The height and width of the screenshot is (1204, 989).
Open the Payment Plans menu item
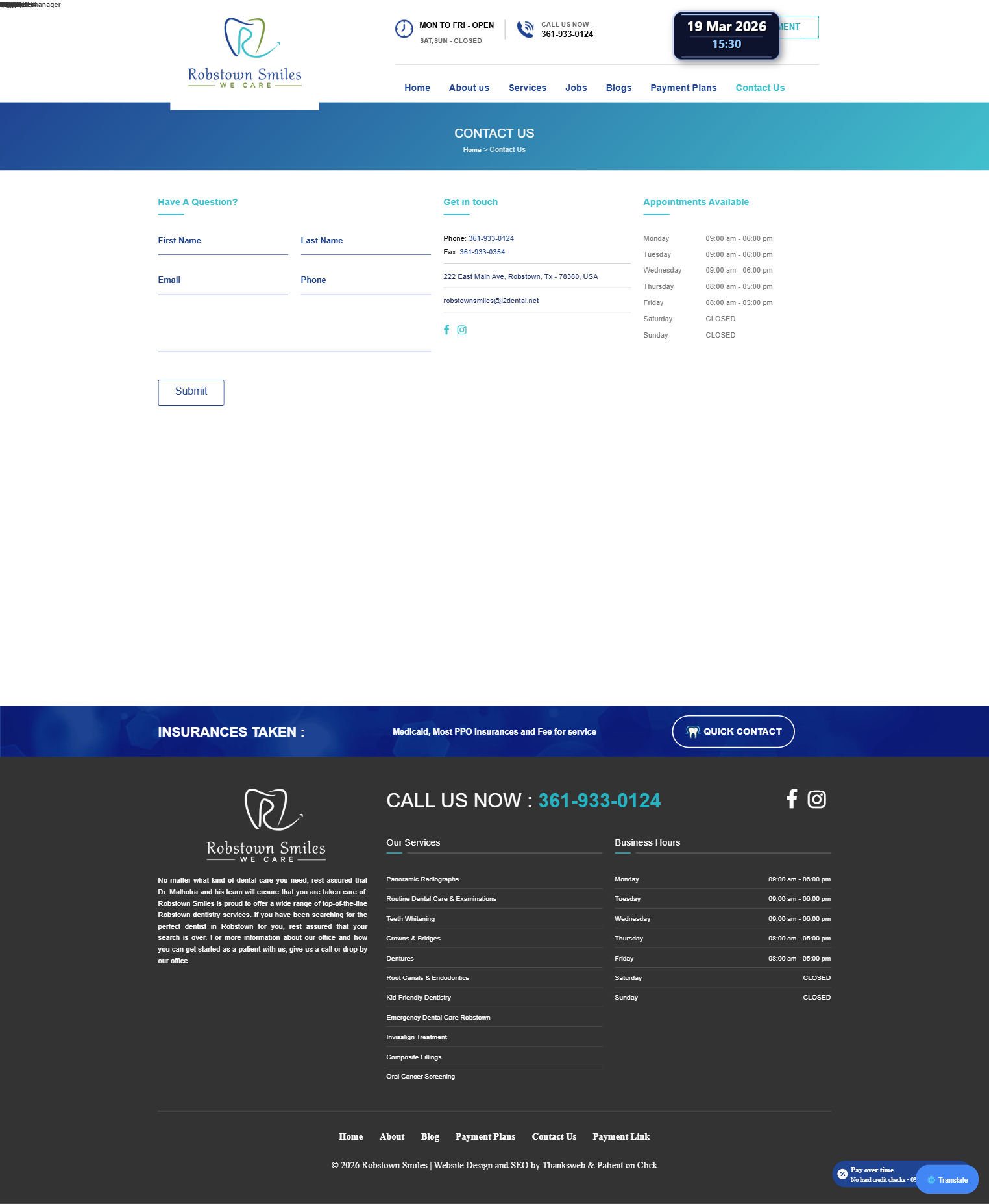pos(684,88)
